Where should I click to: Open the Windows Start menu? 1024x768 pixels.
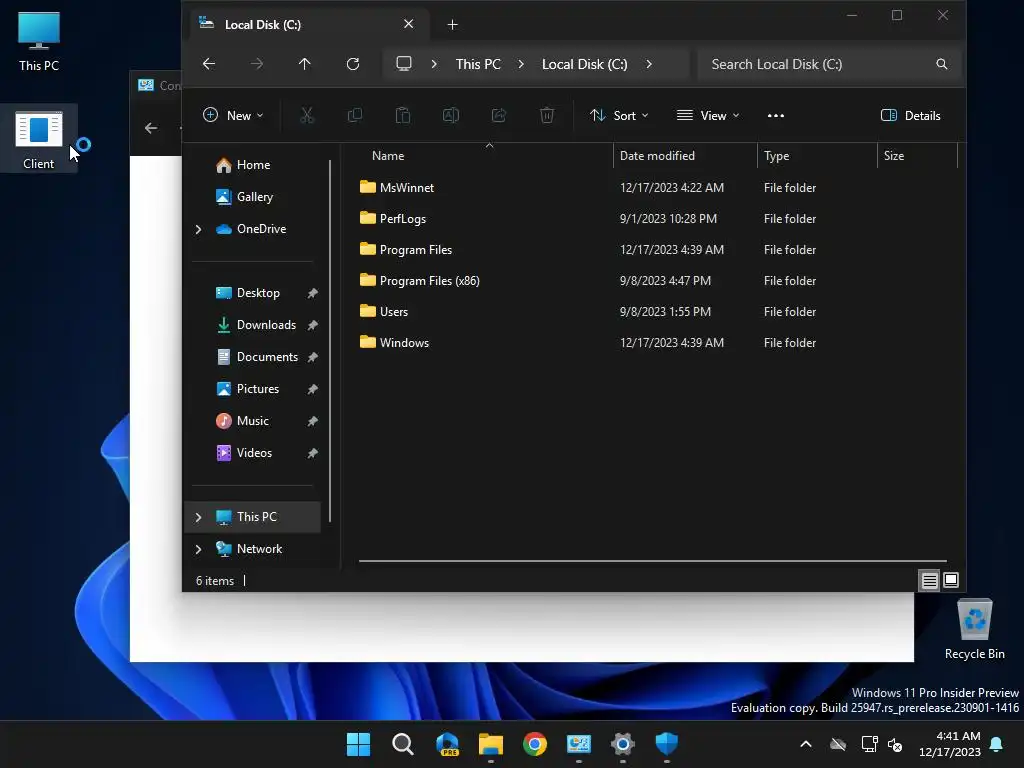[x=358, y=744]
